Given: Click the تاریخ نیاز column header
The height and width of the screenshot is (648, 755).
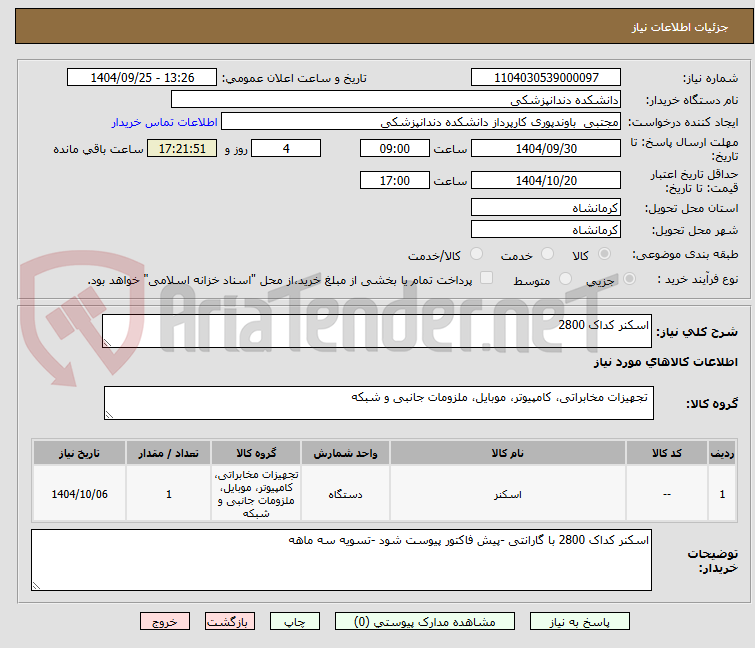Looking at the screenshot, I should tap(79, 453).
